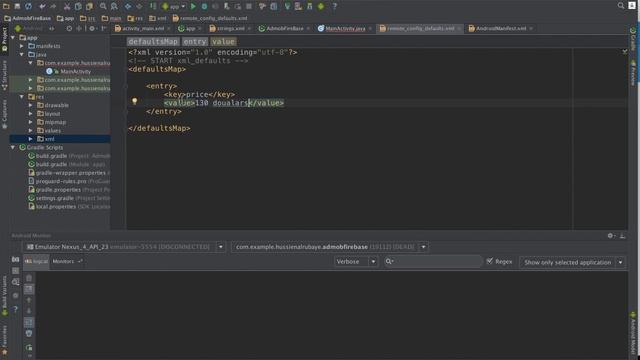Select the layout folder
Screen dimensions: 640x360
(x=52, y=114)
